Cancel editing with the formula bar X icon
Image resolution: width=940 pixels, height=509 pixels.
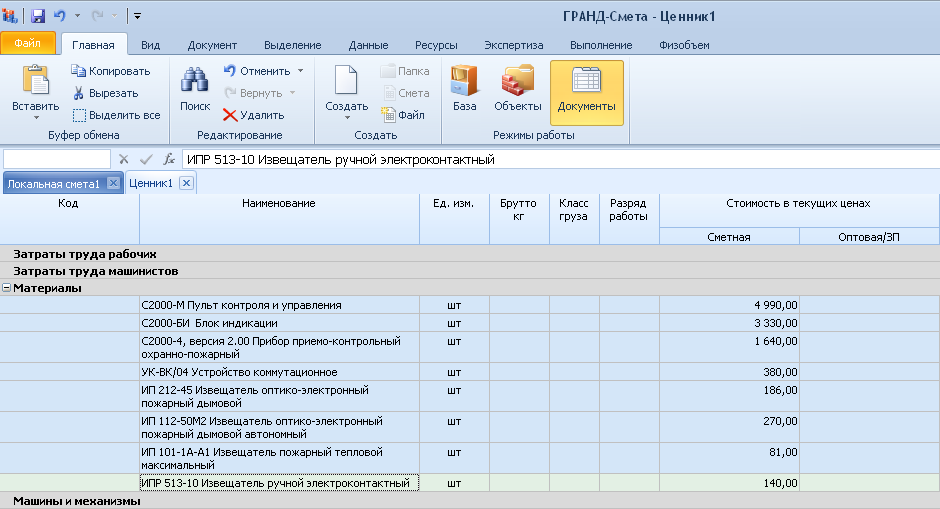123,159
